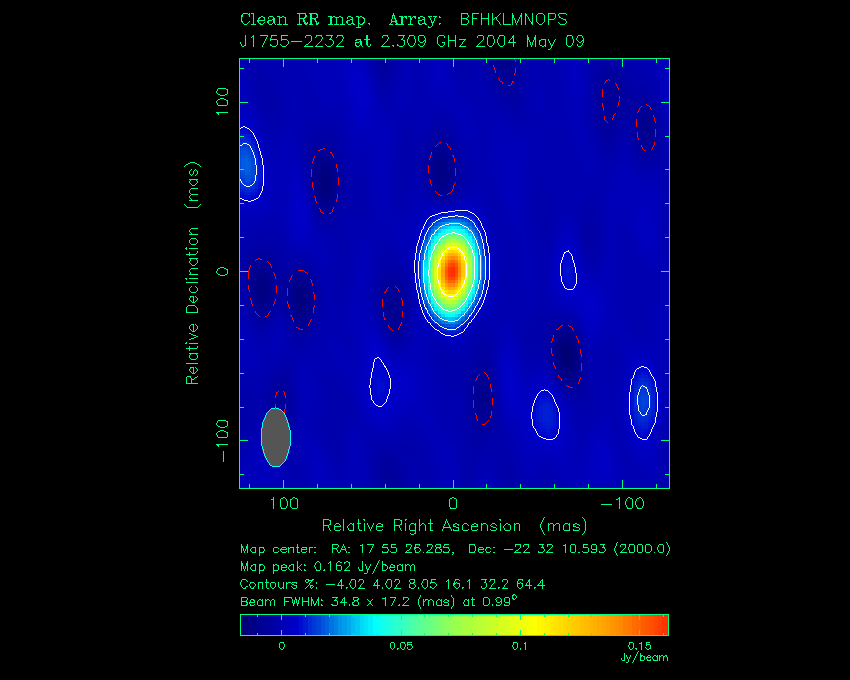
Task: Click the 'J1755-2232 at 2.309 GHz 2004 May 09' line
Action: pyautogui.click(x=412, y=41)
